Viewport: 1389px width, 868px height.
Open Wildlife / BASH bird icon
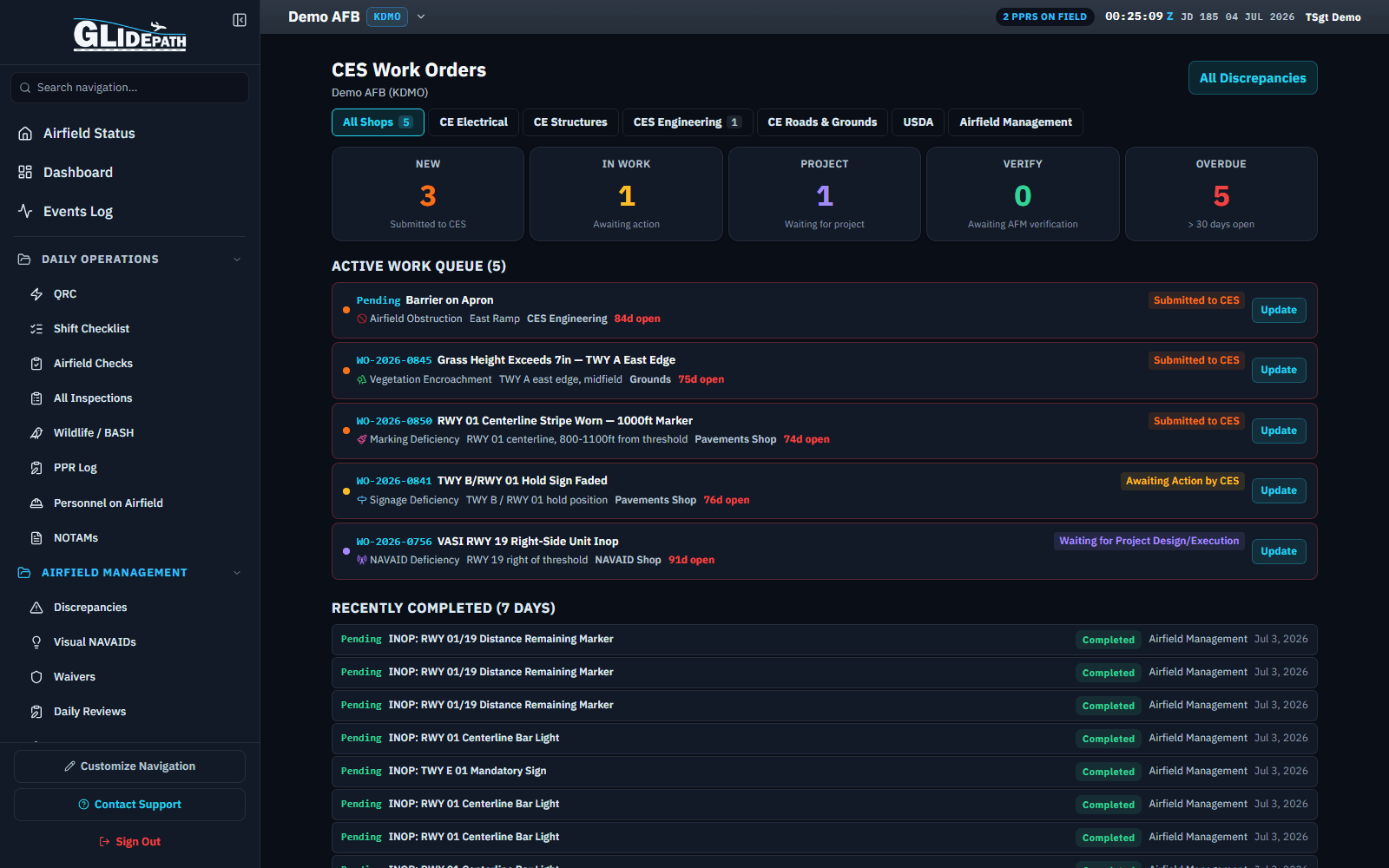coord(36,433)
